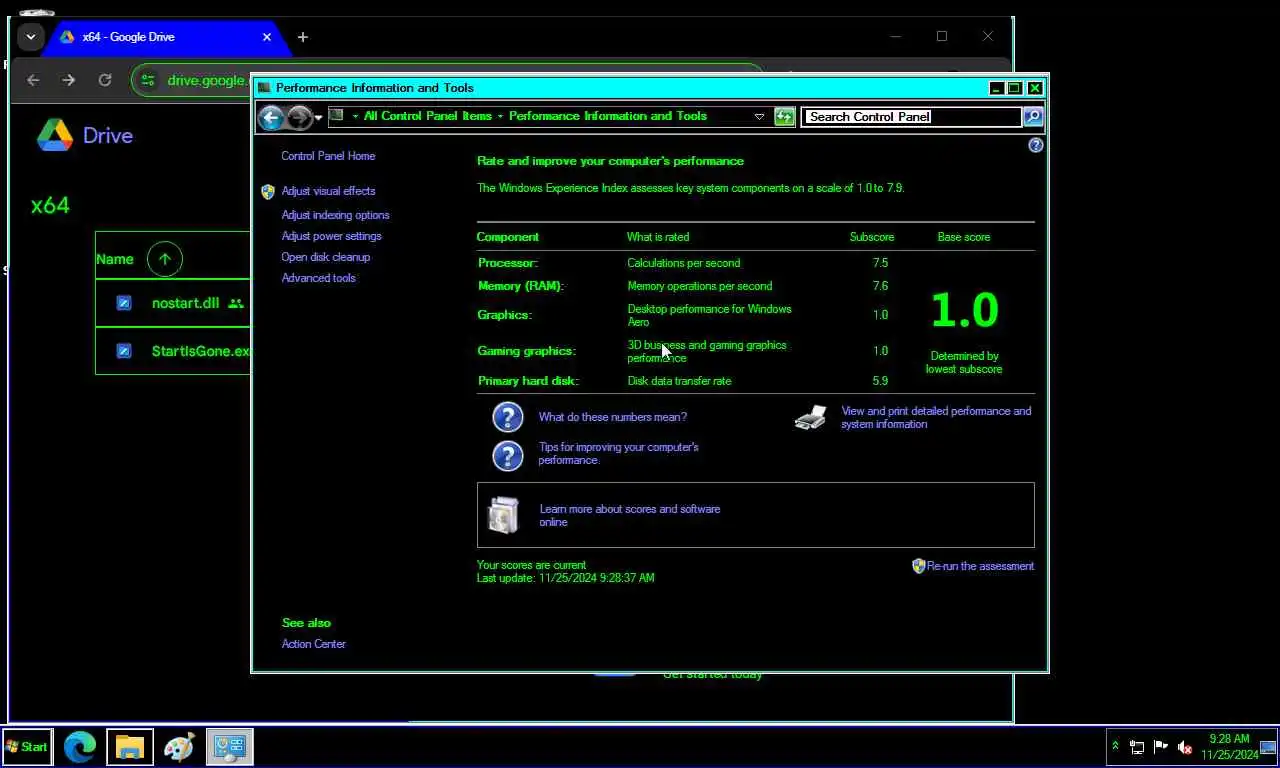Viewport: 1280px width, 768px height.
Task: Click the shield icon beside Re-run the assessment
Action: [919, 566]
